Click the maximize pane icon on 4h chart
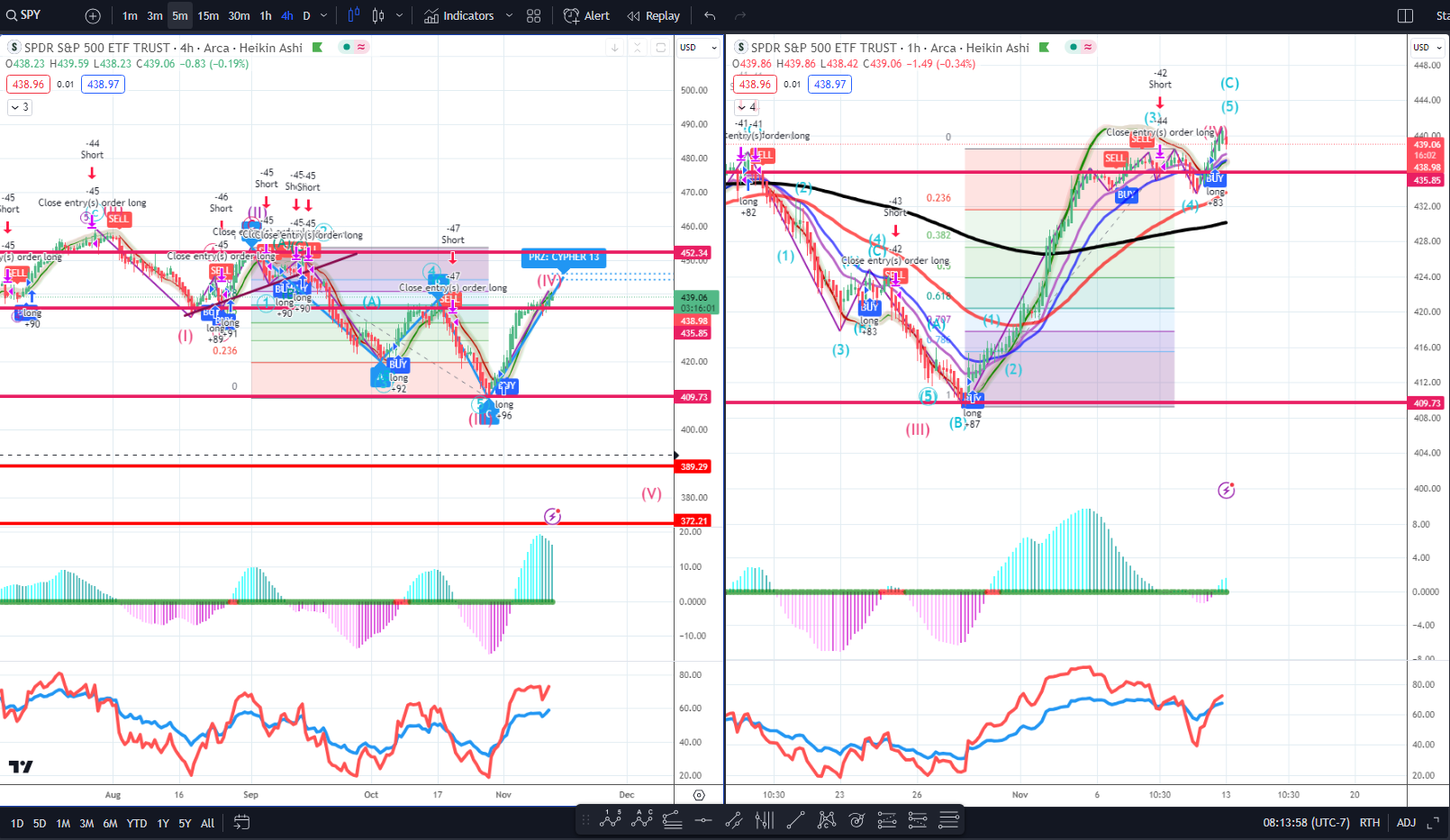The height and width of the screenshot is (840, 1450). coord(660,48)
